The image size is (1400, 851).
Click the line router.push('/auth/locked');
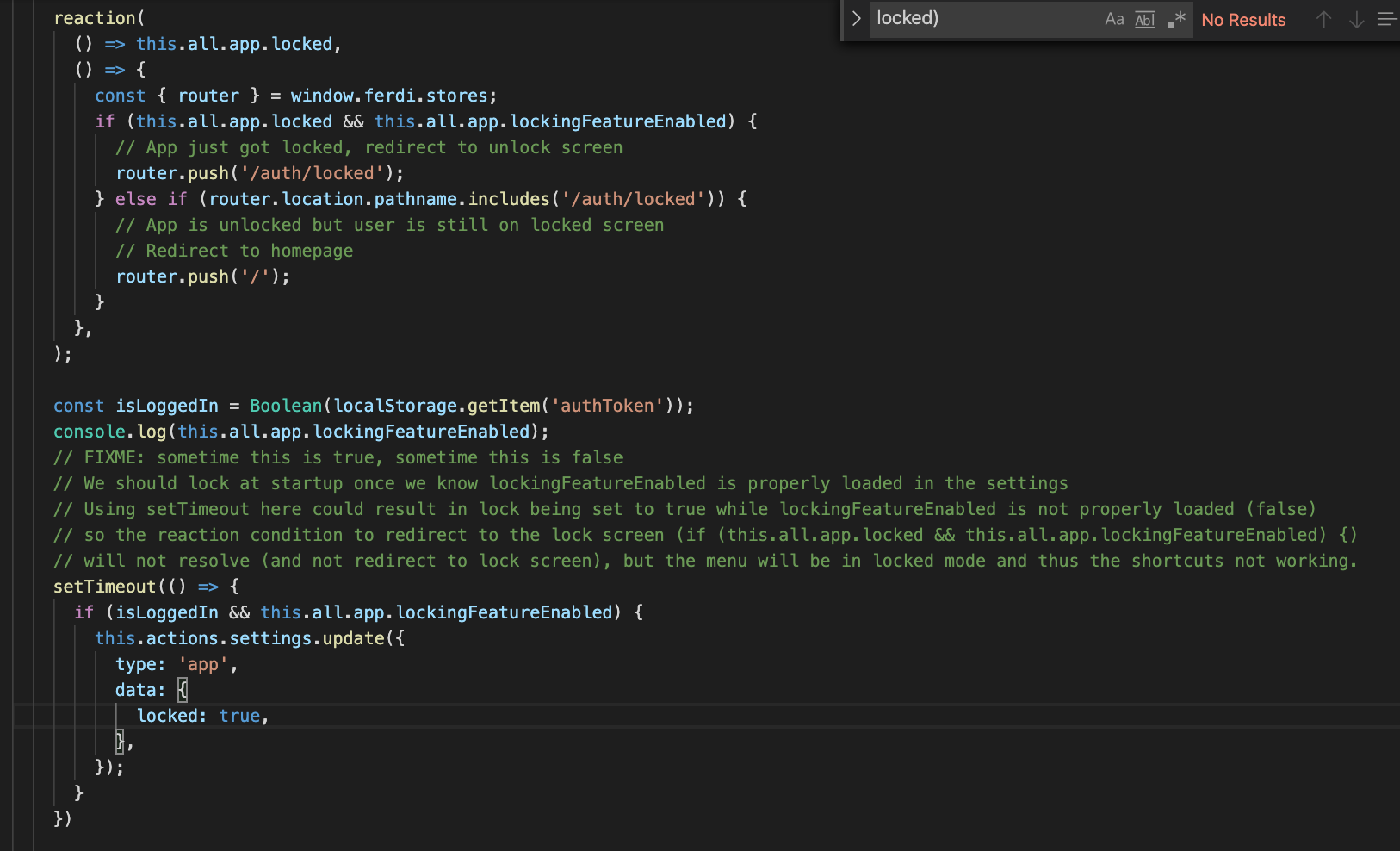coord(260,173)
